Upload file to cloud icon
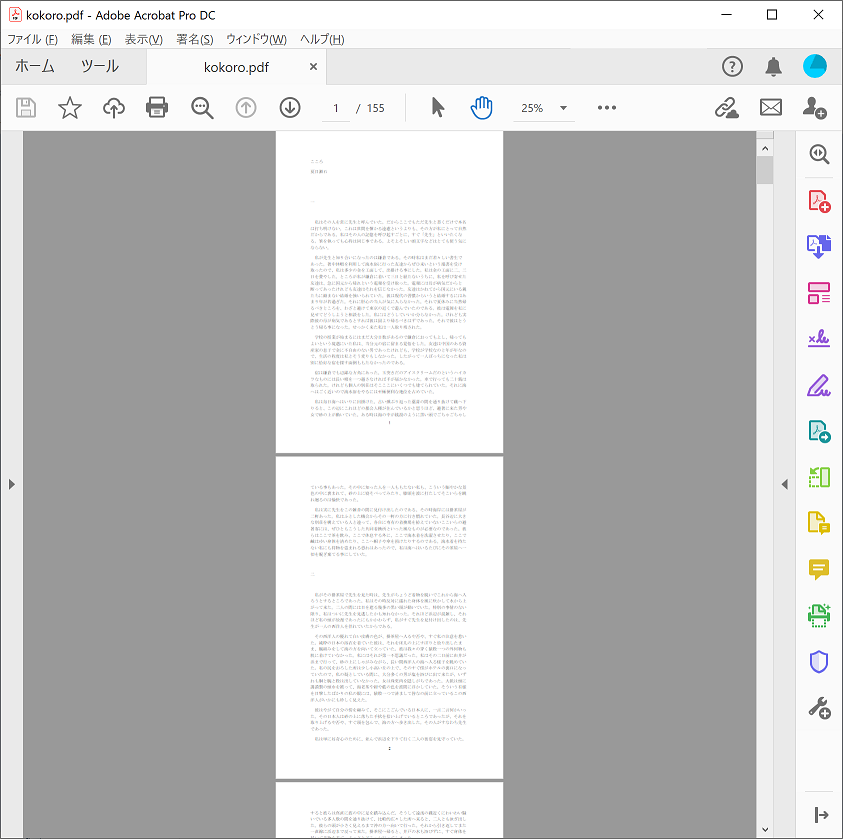The image size is (843, 839). 114,108
